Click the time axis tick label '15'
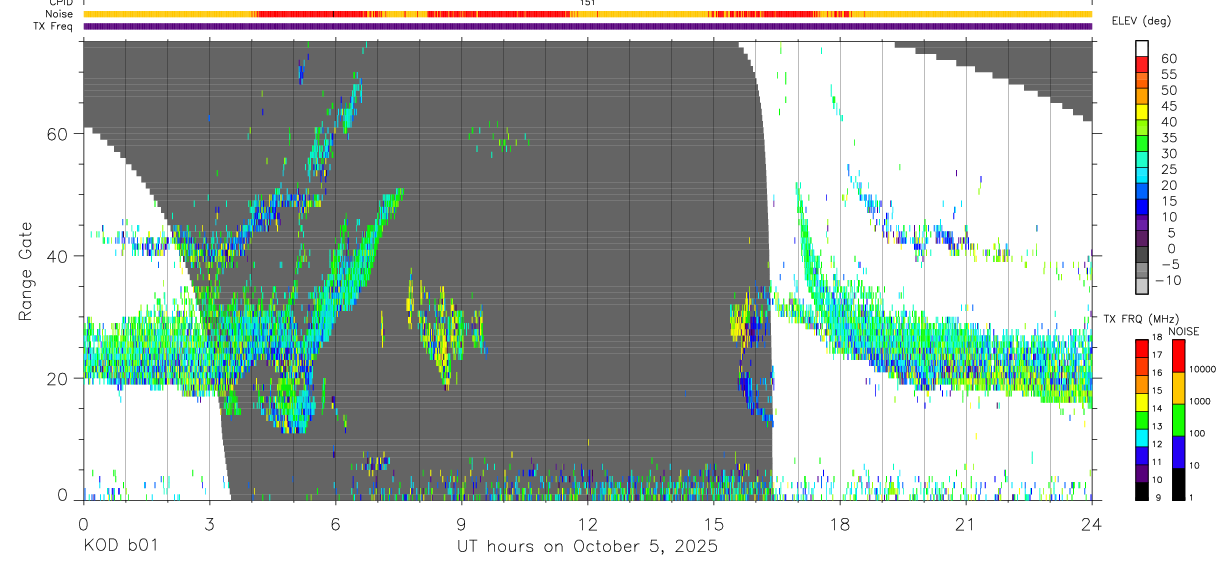The image size is (1228, 567). (713, 524)
